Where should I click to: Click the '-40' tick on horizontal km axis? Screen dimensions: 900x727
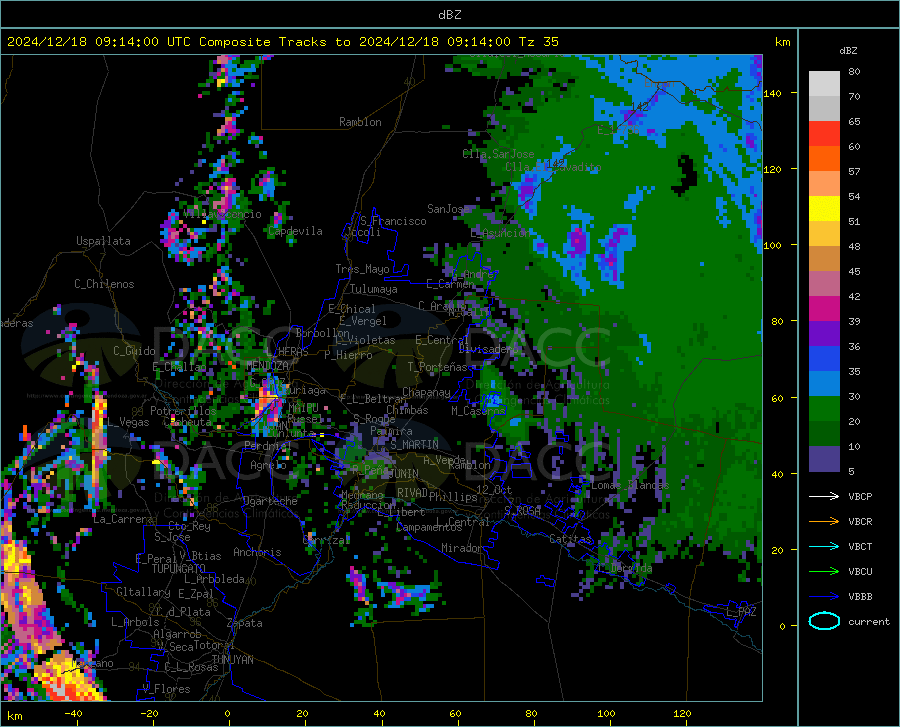point(73,713)
